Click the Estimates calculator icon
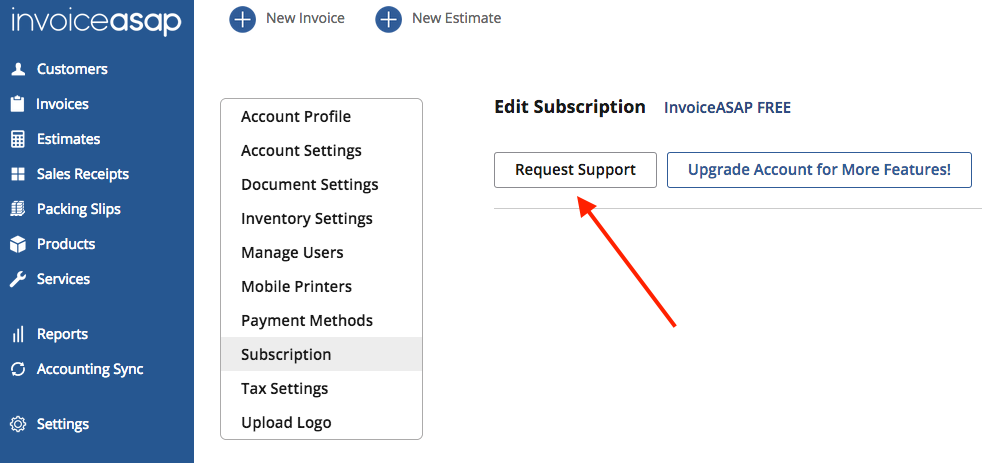Viewport: 996px width, 463px height. 17,139
